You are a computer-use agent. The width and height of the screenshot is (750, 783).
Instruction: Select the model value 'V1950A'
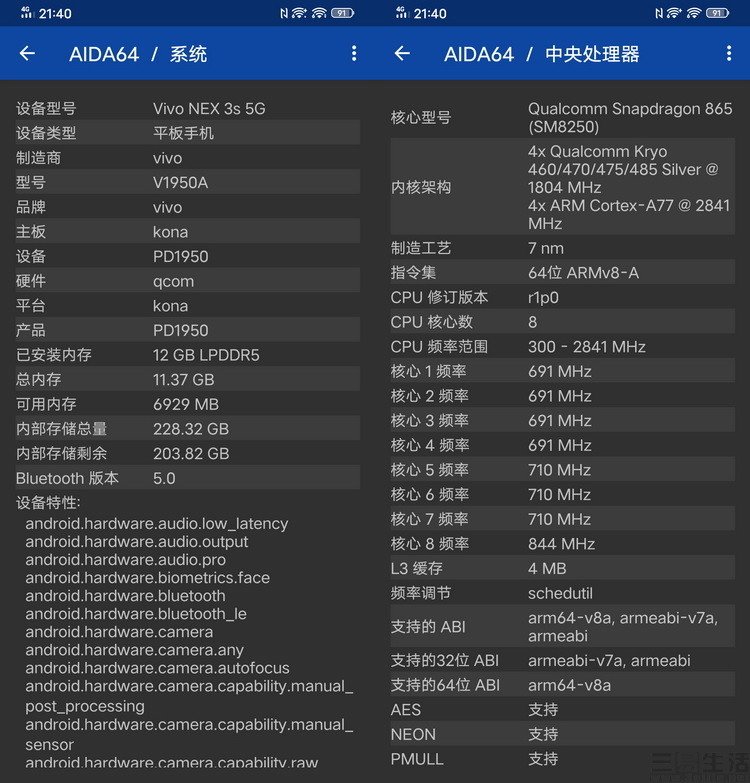click(x=180, y=182)
